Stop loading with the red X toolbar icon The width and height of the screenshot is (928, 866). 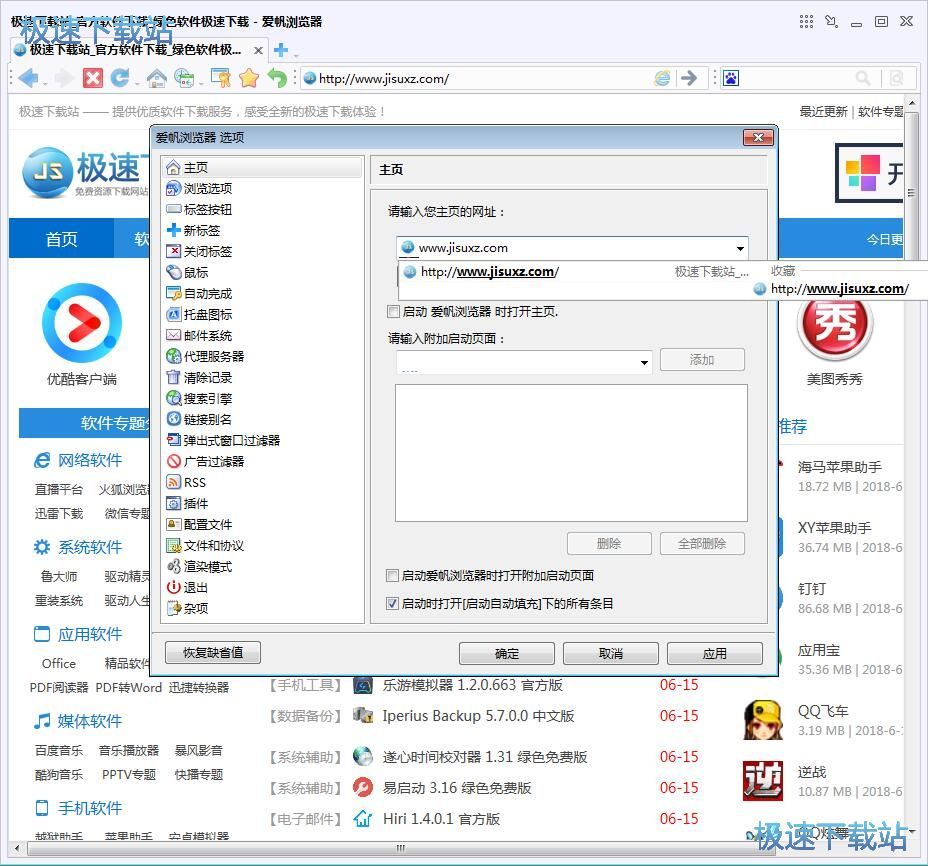tap(92, 78)
